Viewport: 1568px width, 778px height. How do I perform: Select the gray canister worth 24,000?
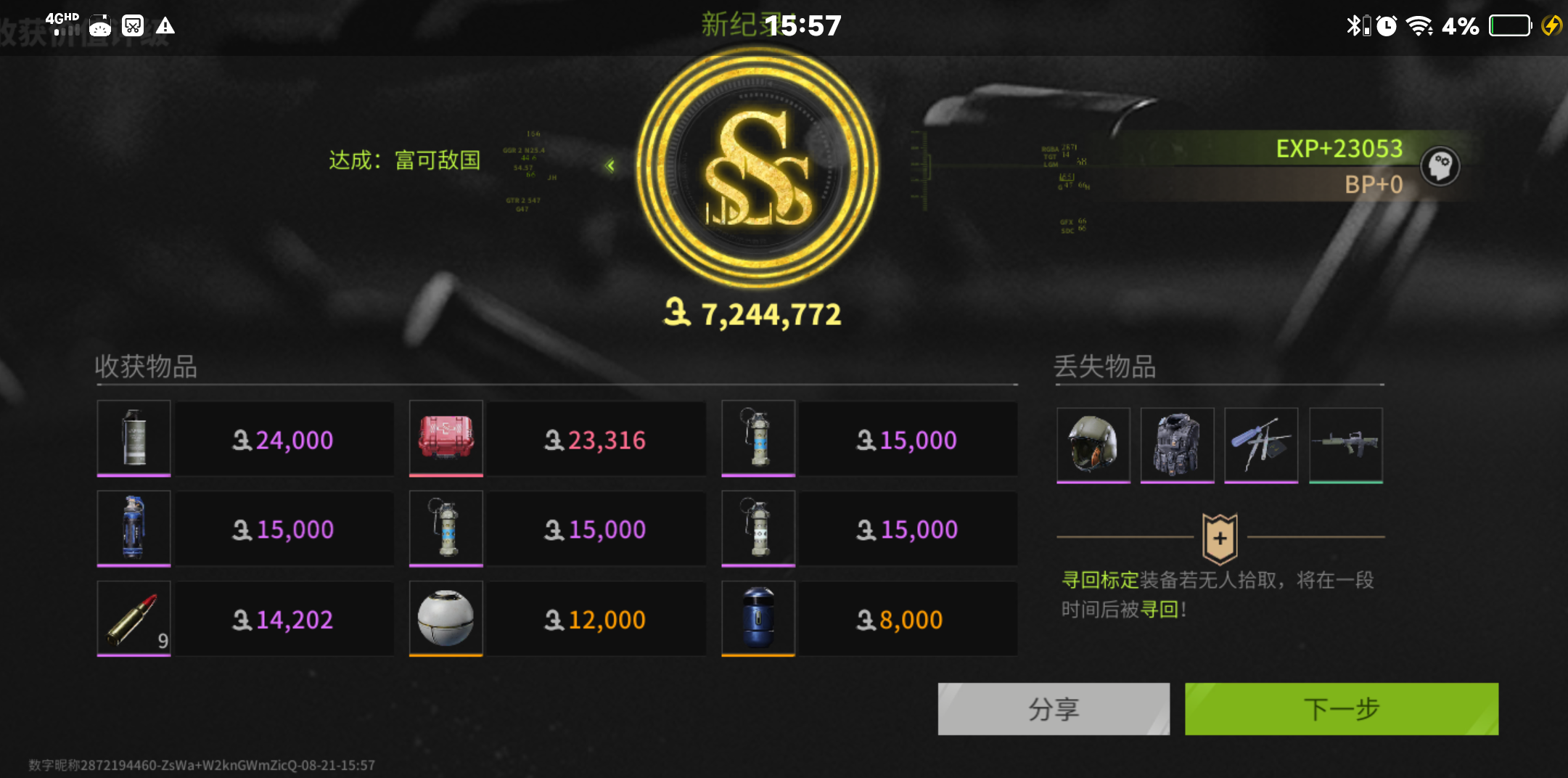coord(134,438)
